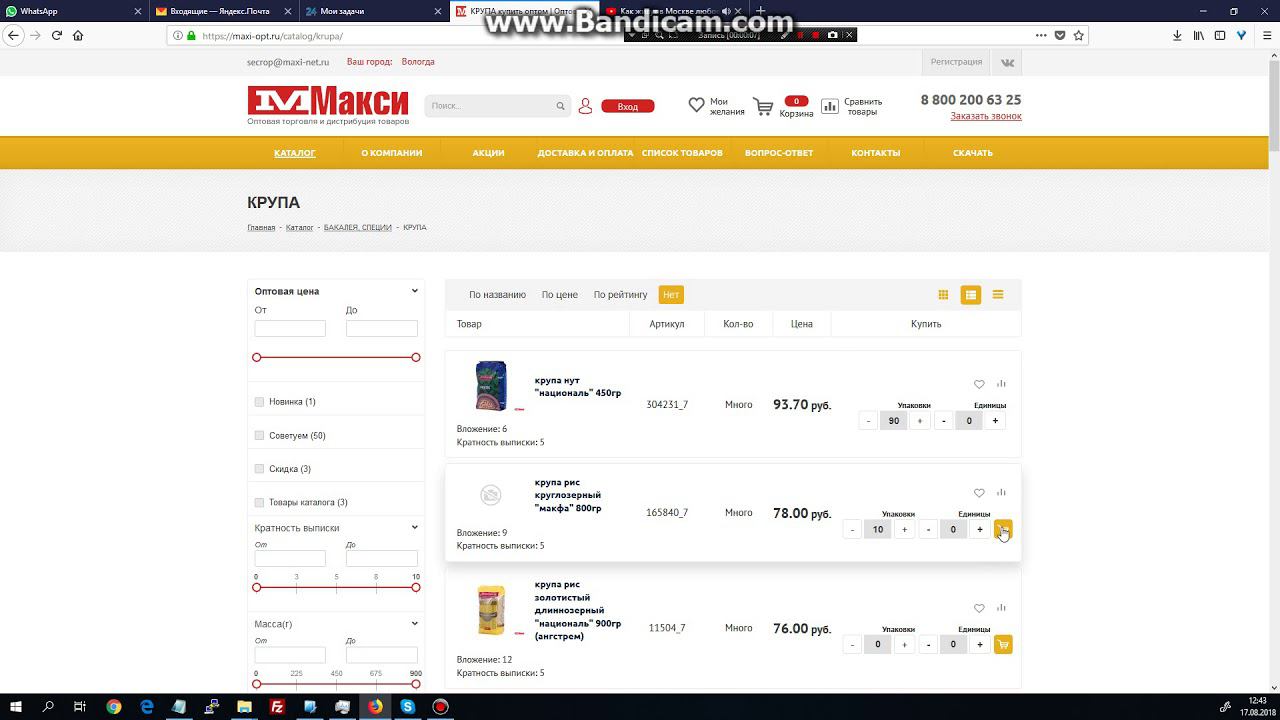This screenshot has height=720, width=1280.
Task: Go to browser home page icon
Action: [x=78, y=35]
